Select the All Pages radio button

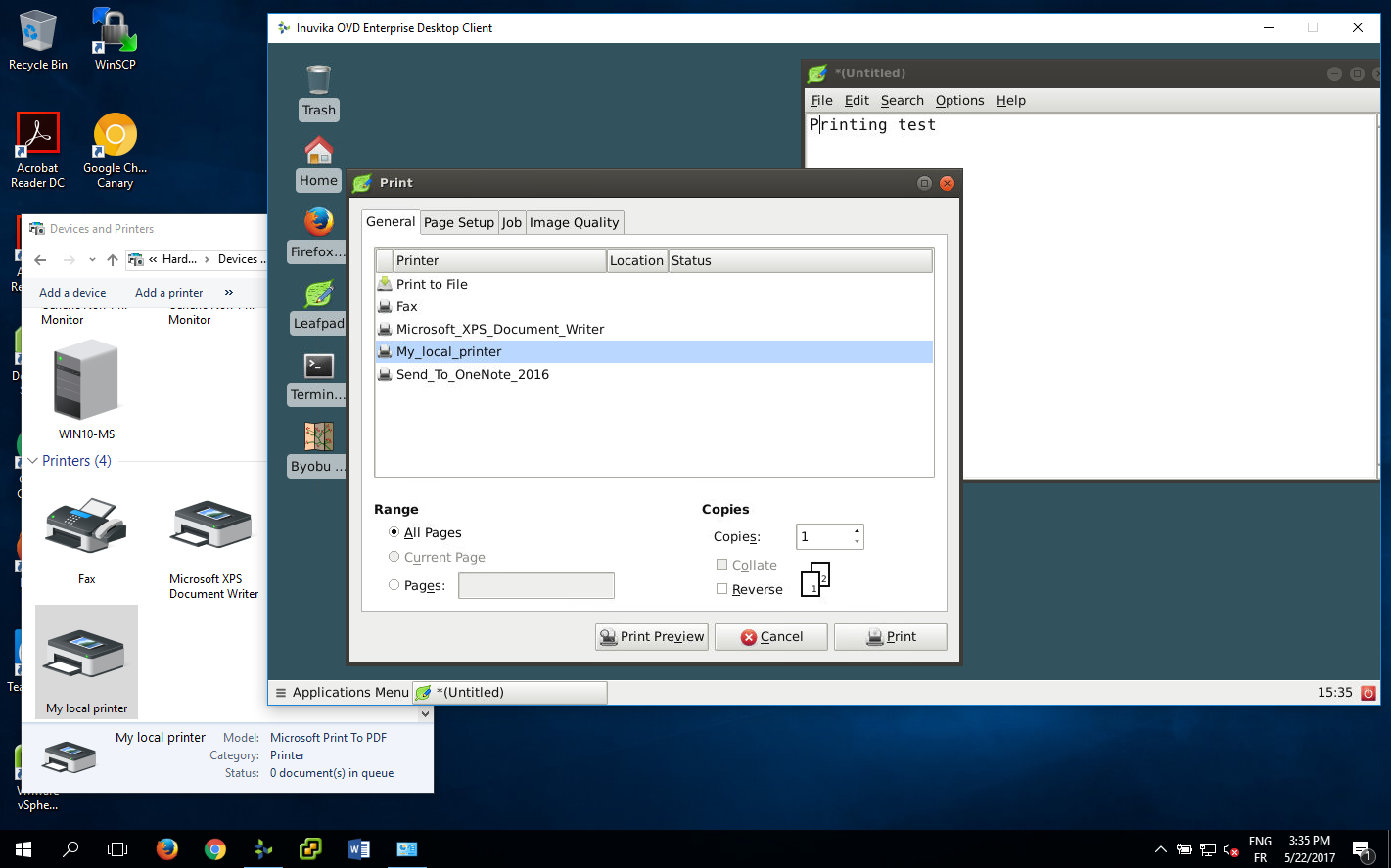tap(394, 532)
